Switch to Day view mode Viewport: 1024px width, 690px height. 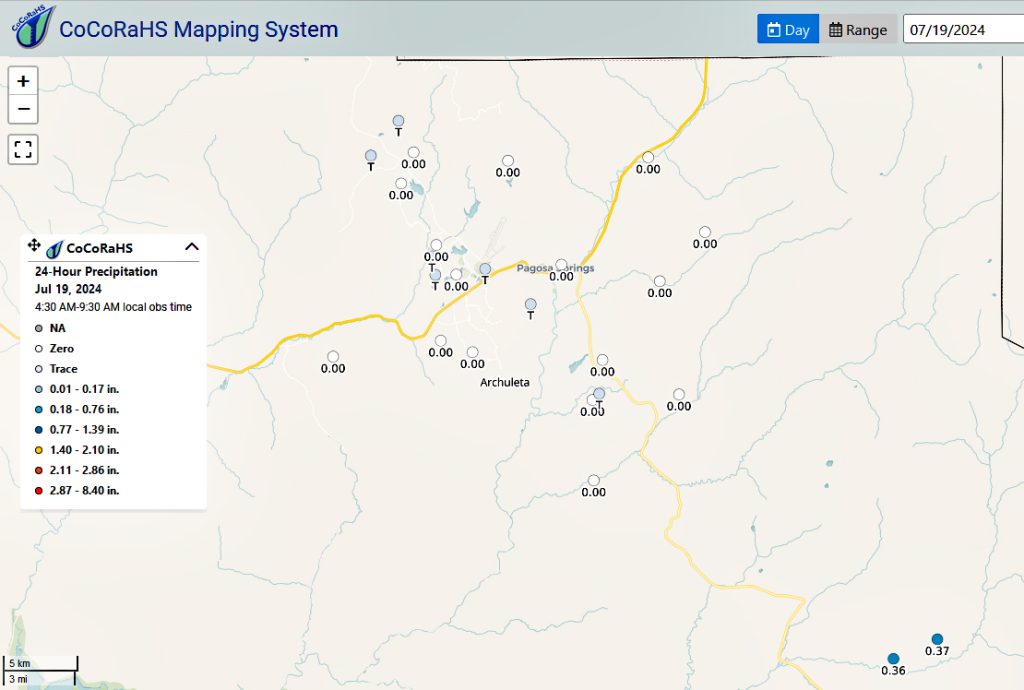[x=788, y=29]
